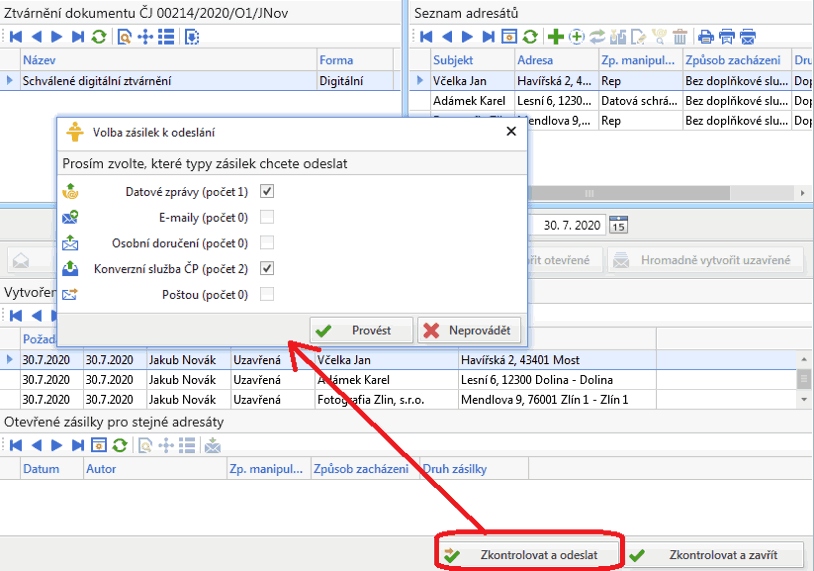
Task: Click the date field showing 30. 7. 2020
Action: [x=572, y=225]
